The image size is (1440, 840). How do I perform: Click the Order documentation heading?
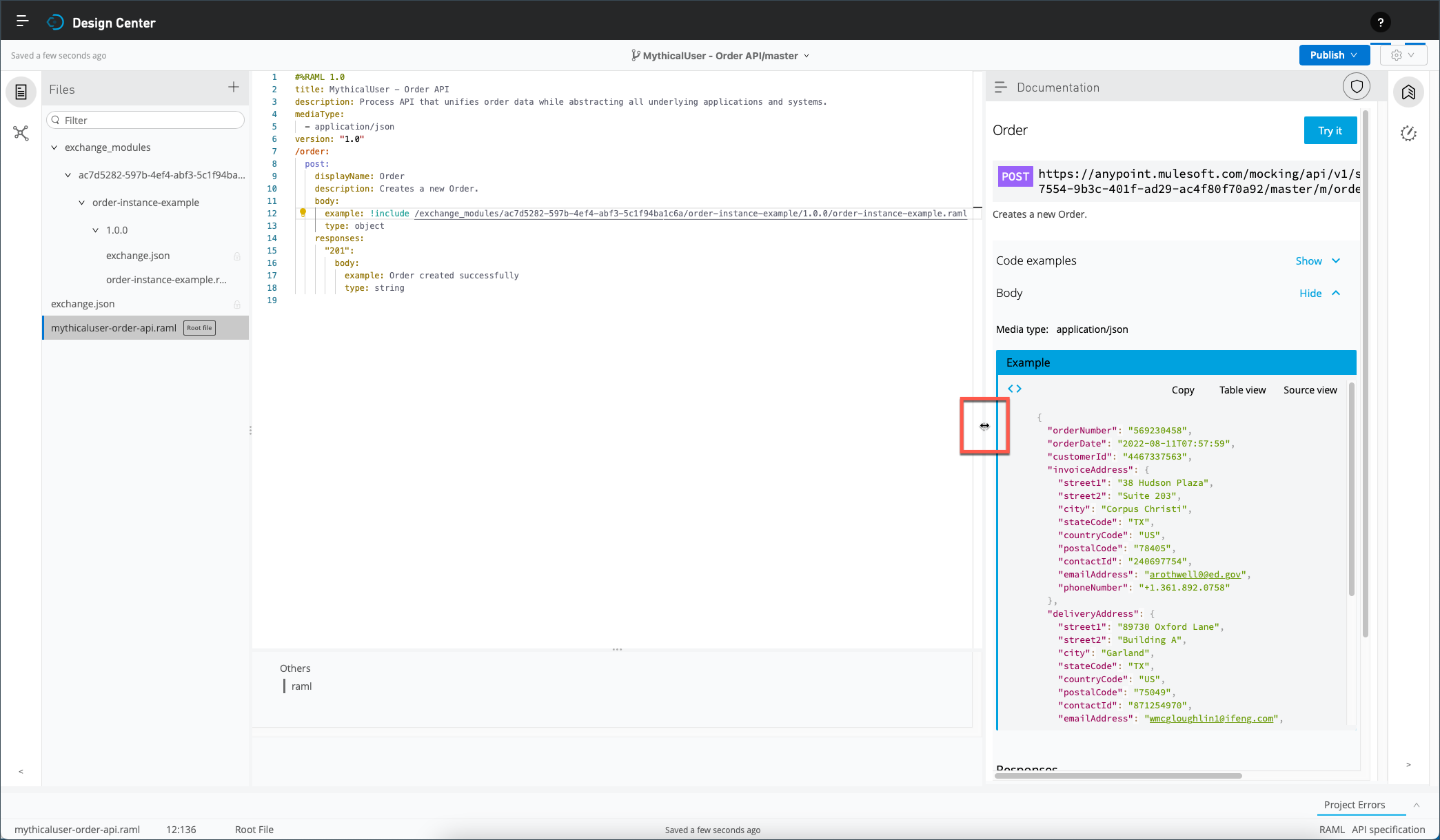1010,130
